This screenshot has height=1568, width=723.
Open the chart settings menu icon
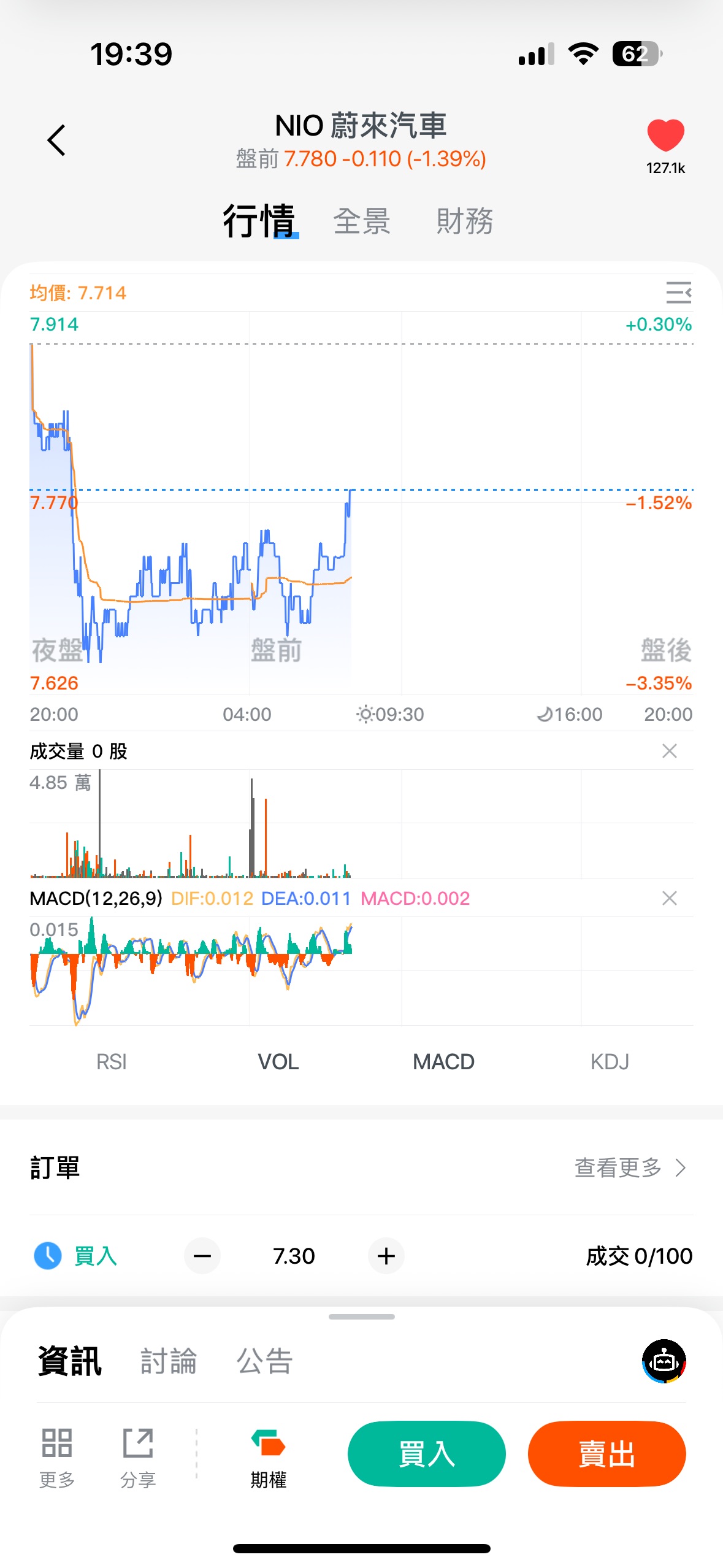(x=678, y=293)
